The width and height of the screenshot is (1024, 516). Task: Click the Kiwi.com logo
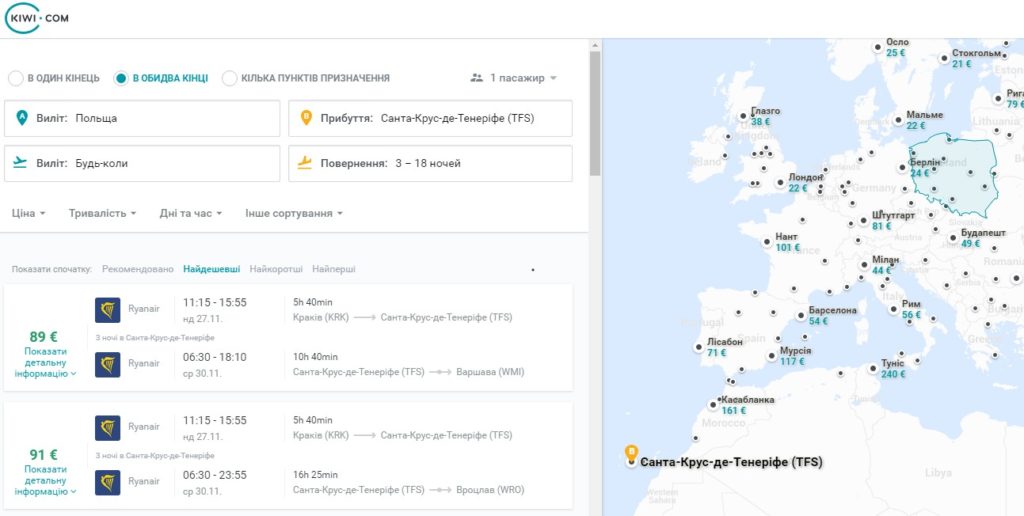pos(36,18)
